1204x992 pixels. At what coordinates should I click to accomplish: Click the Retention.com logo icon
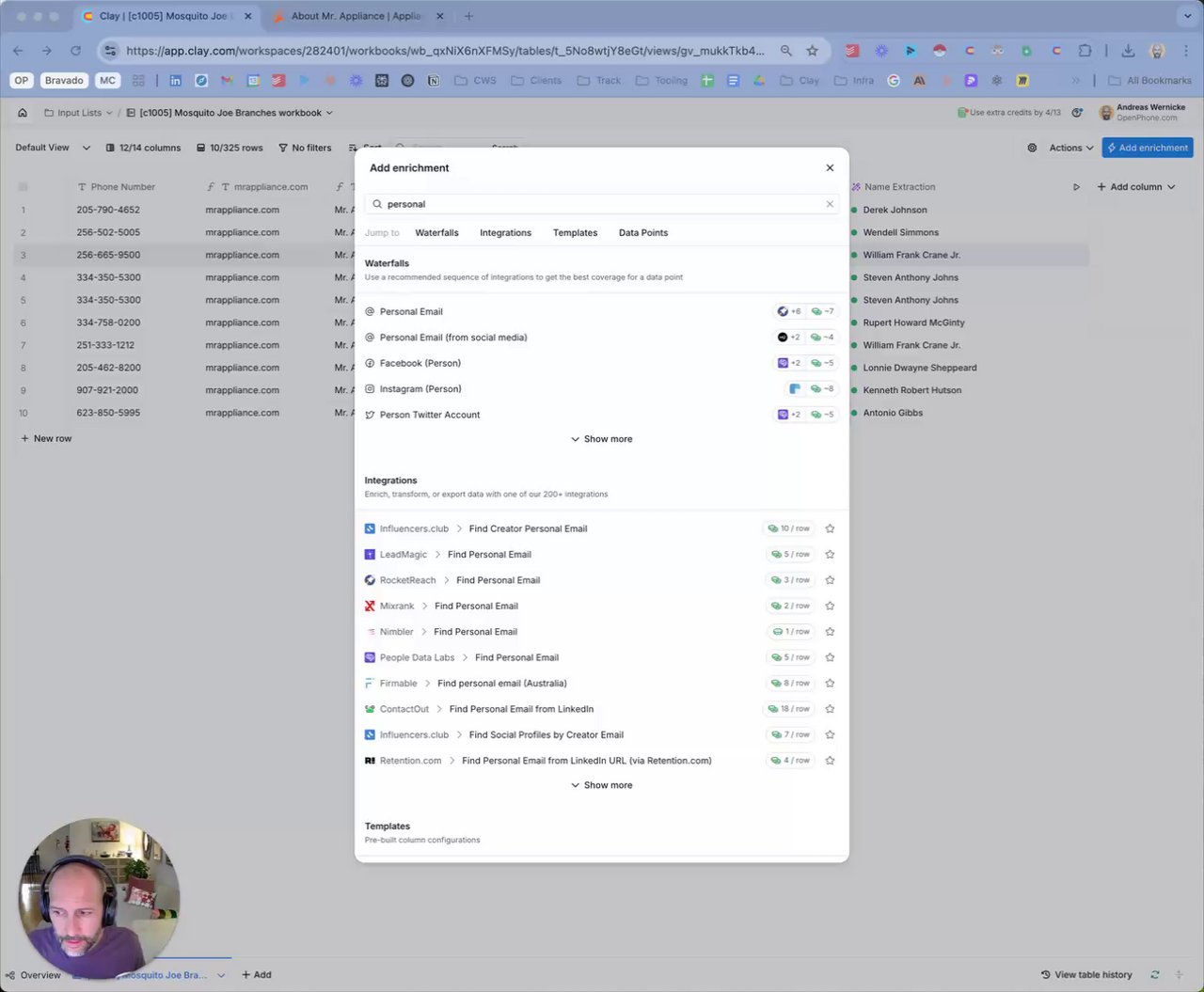point(370,761)
